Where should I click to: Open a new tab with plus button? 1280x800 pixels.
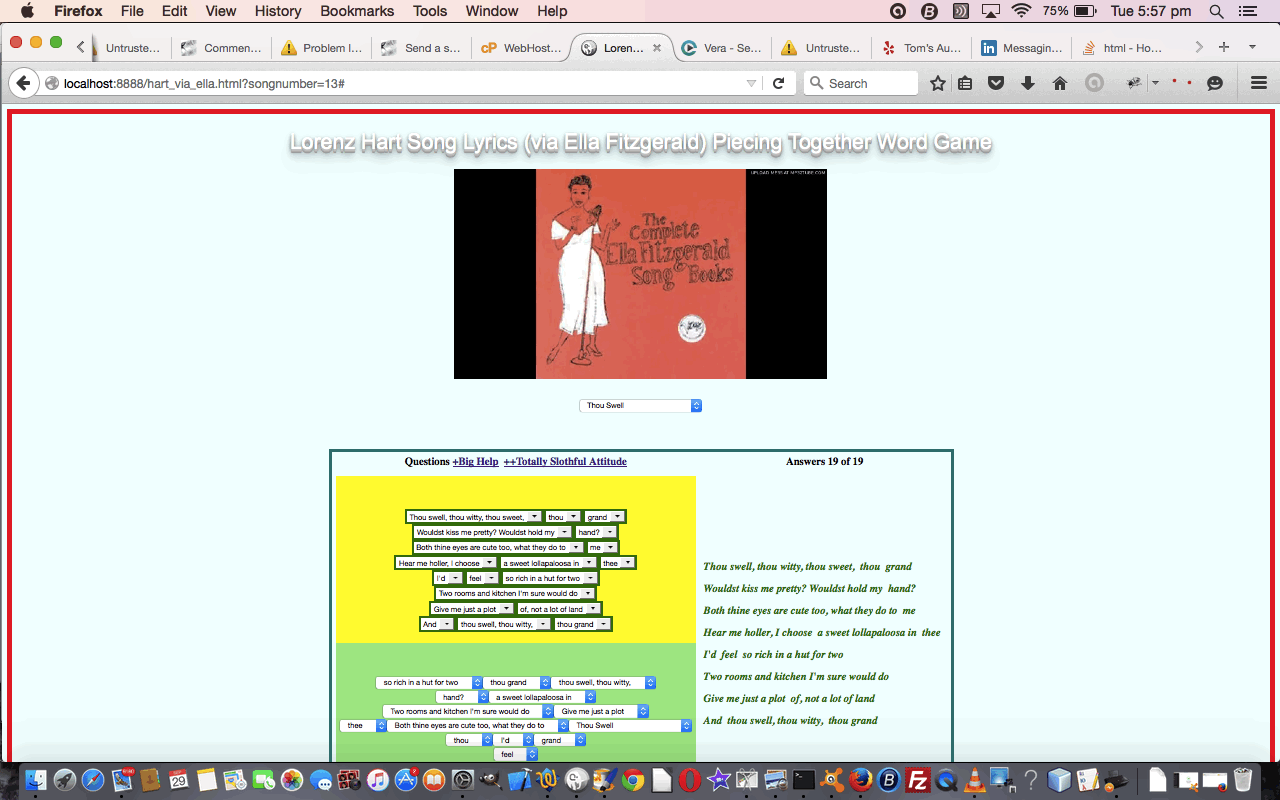(x=1224, y=47)
